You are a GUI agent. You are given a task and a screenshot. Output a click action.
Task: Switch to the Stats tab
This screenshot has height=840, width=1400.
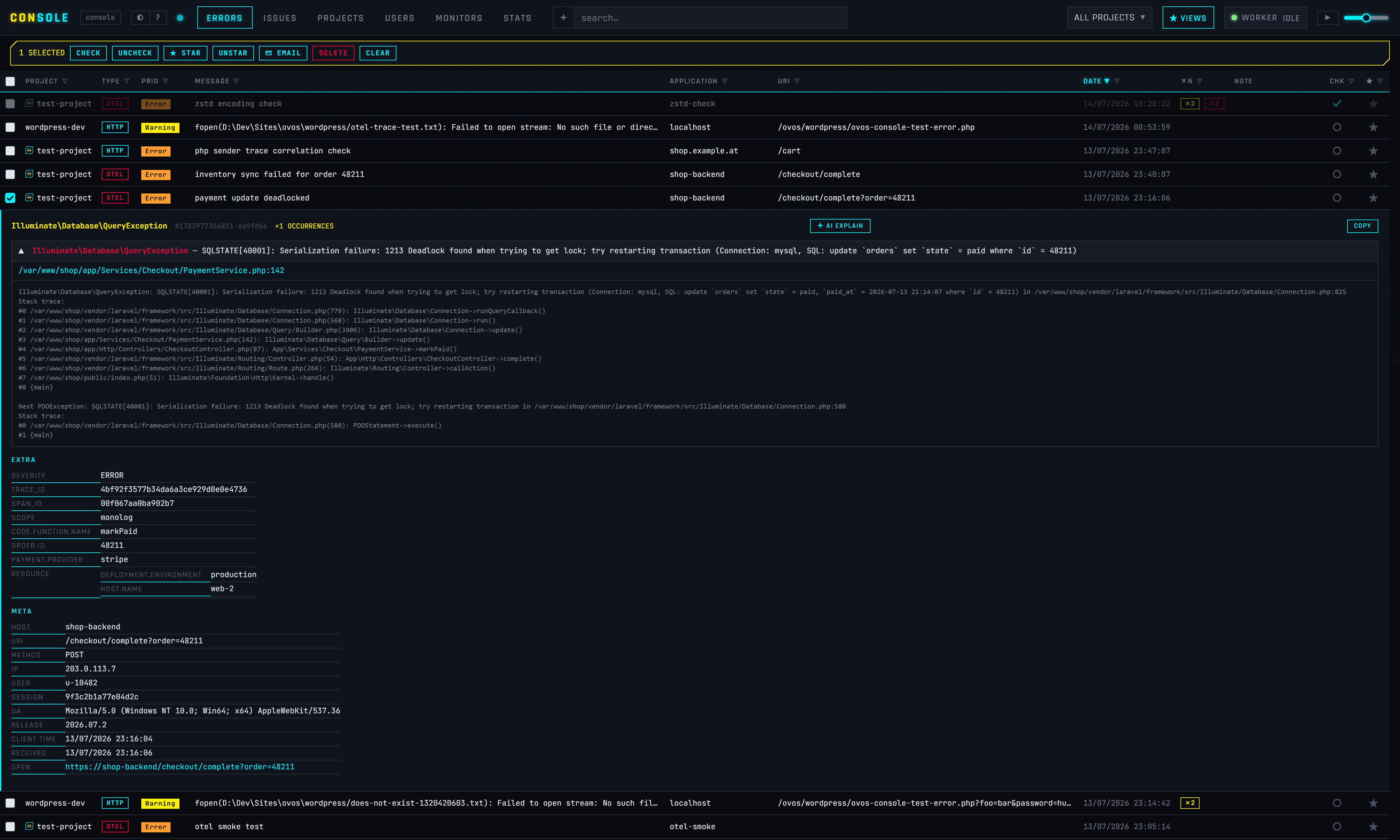pyautogui.click(x=518, y=17)
